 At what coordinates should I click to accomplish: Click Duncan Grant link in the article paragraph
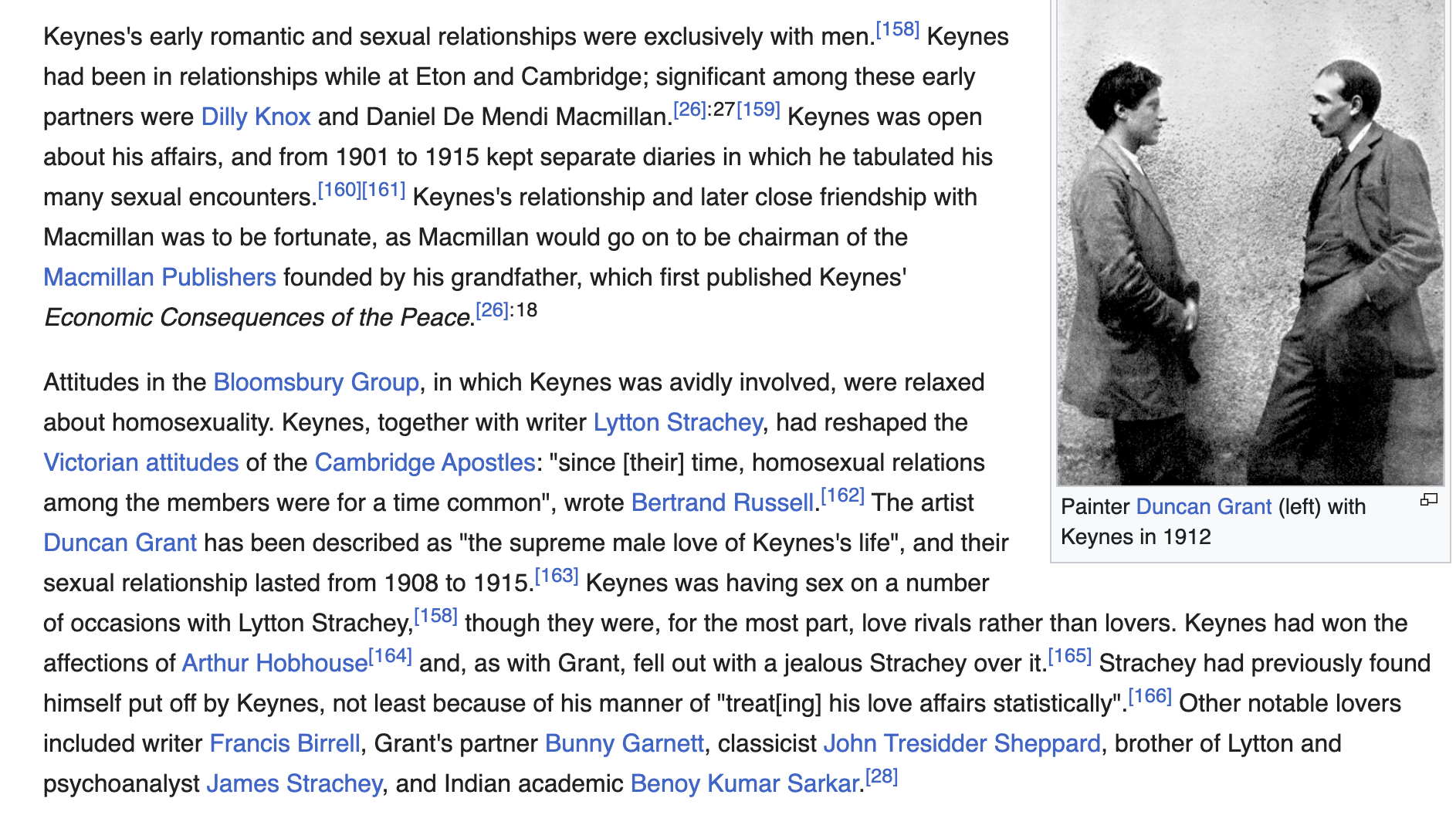(120, 543)
